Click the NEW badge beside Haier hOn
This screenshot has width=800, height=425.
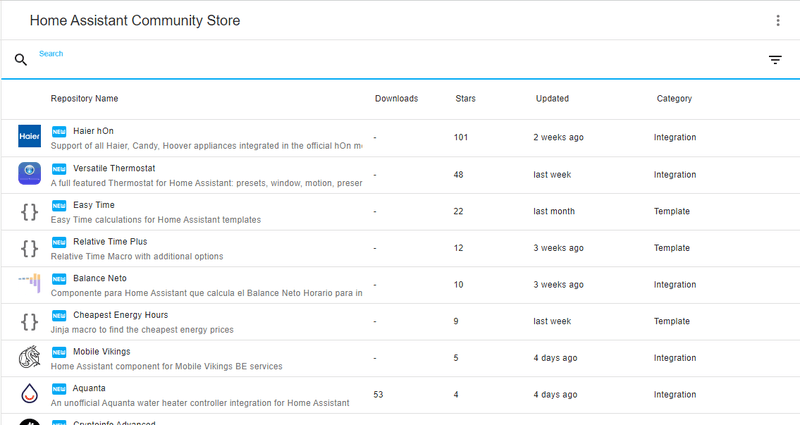pyautogui.click(x=59, y=132)
